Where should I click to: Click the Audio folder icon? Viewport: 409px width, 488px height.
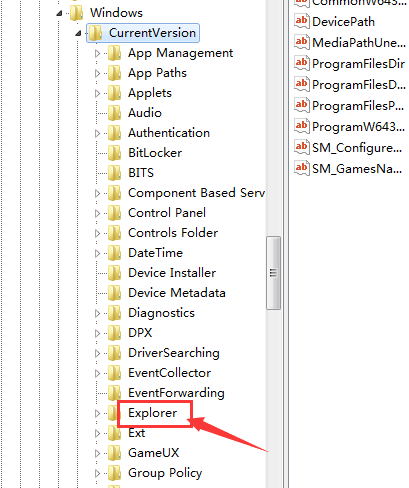(x=115, y=113)
